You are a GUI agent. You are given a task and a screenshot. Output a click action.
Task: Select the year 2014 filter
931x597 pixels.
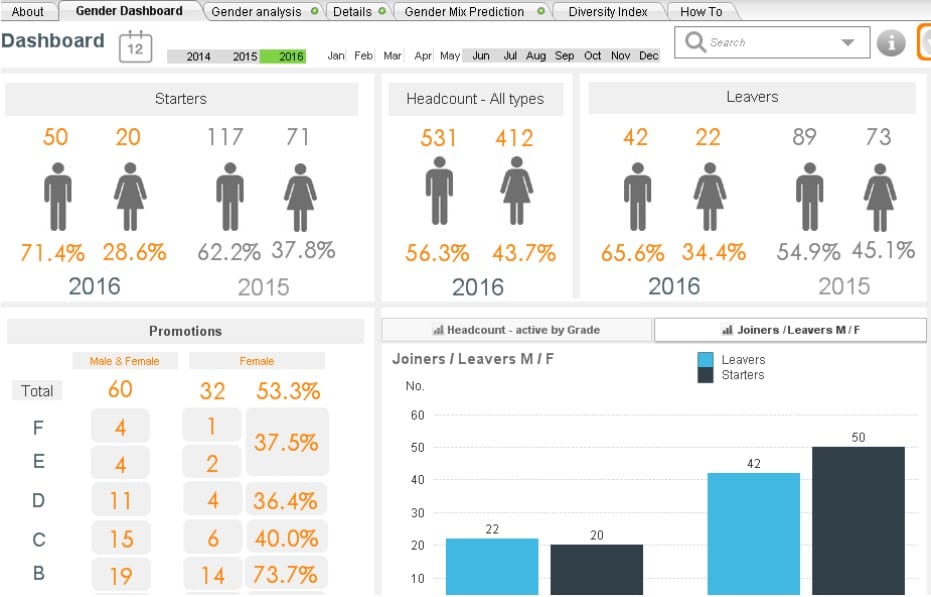tap(198, 56)
